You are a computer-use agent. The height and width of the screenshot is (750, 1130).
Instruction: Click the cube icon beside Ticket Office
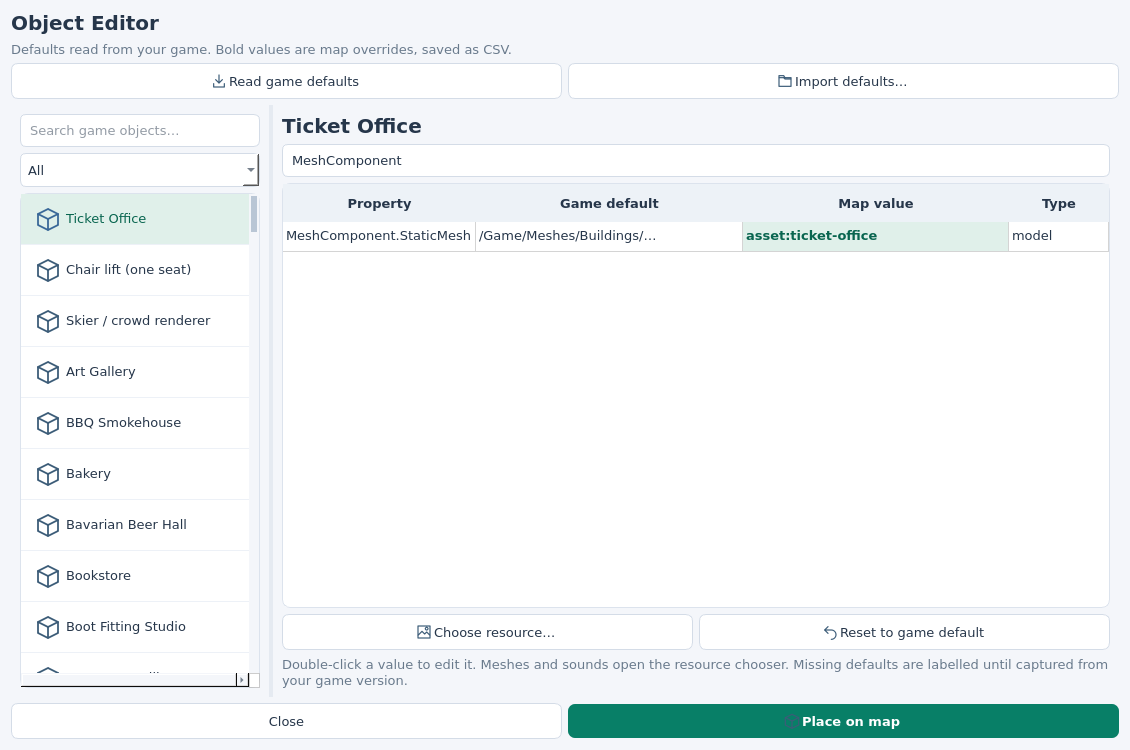point(48,219)
